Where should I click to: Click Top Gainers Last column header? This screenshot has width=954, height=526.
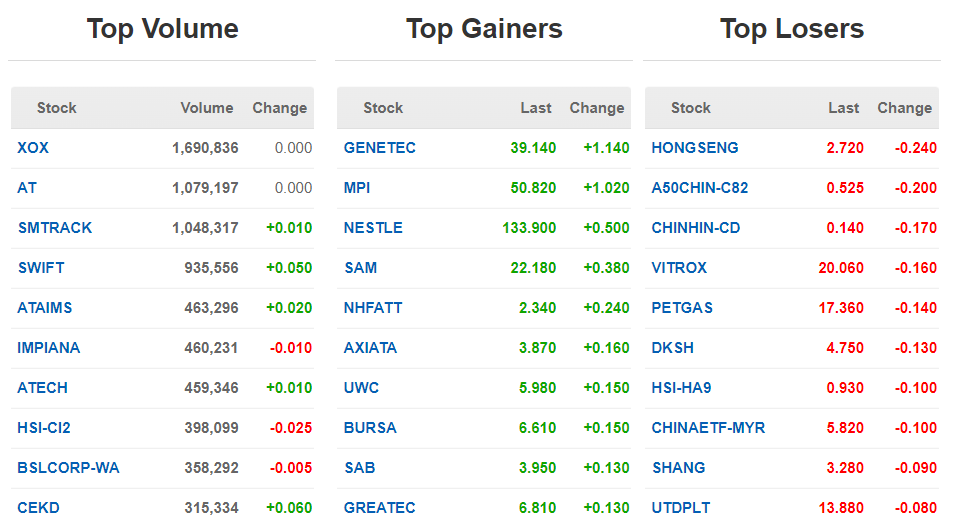(535, 108)
